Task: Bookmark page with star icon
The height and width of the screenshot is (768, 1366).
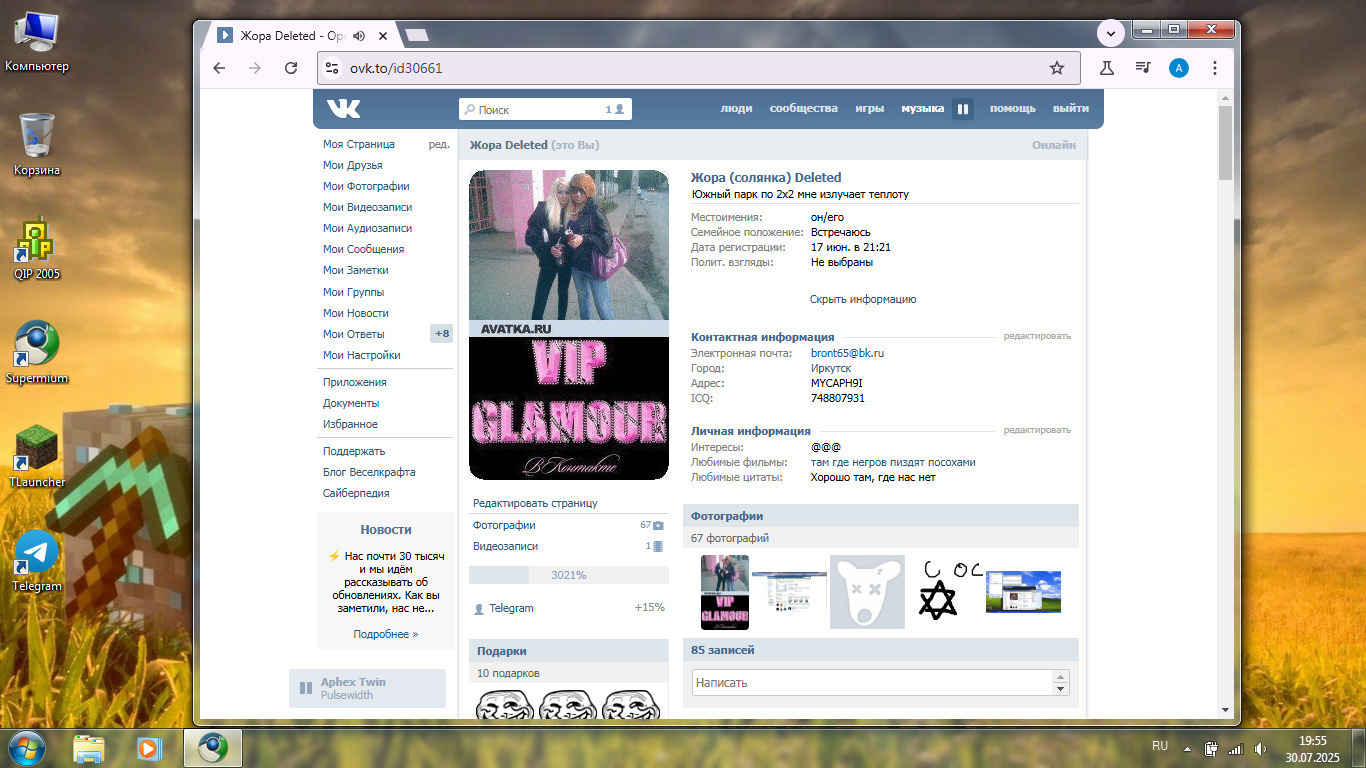Action: [1056, 68]
